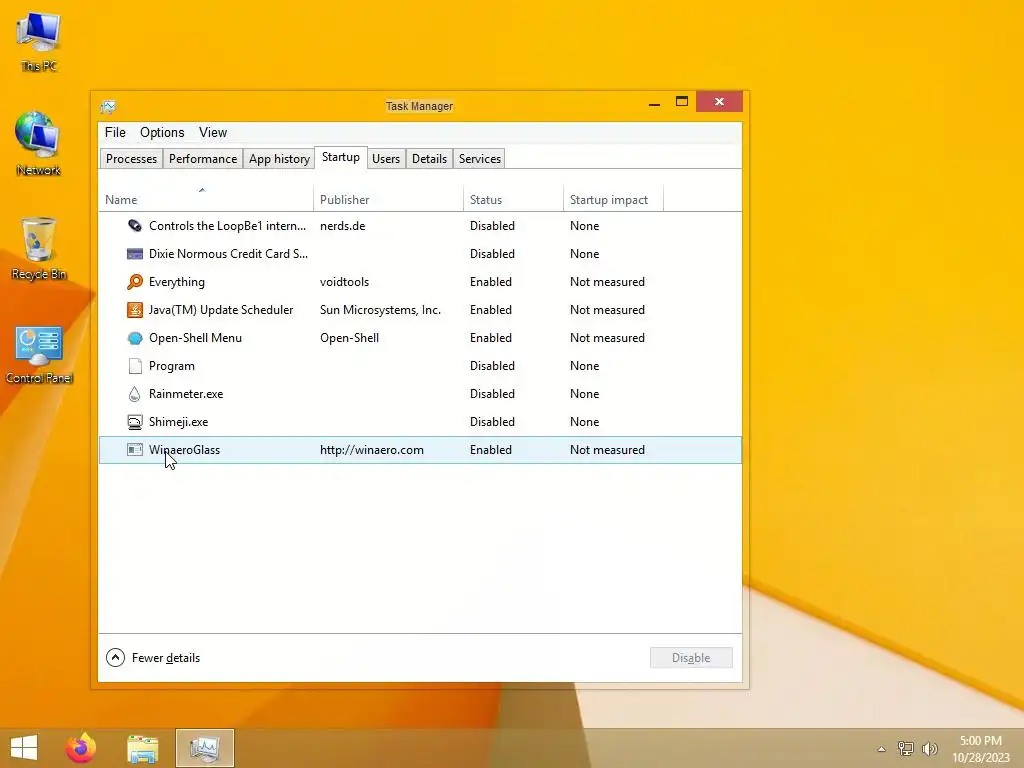Image resolution: width=1024 pixels, height=768 pixels.
Task: Sort by the Status column header
Action: pos(513,200)
